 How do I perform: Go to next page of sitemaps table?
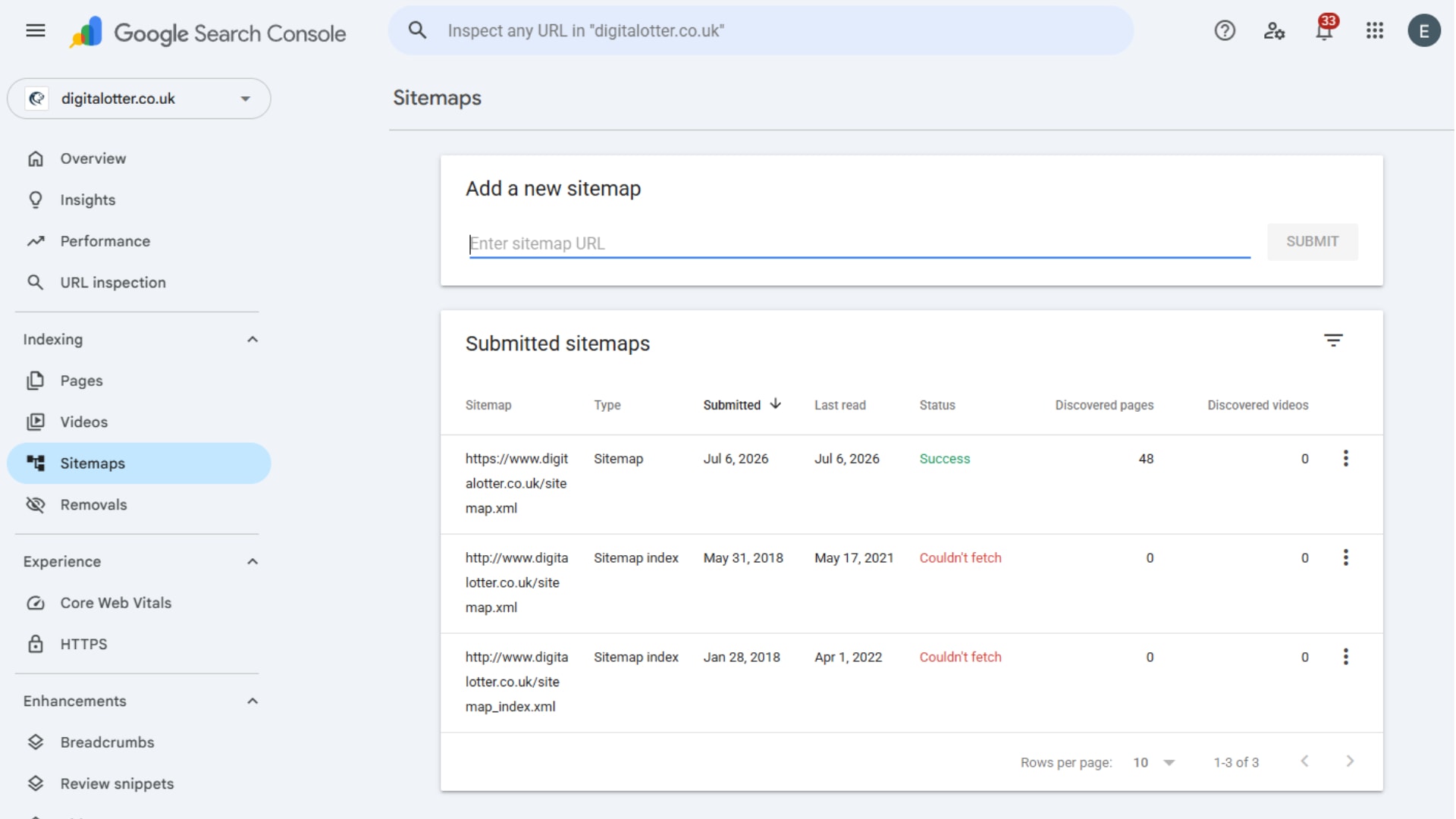[x=1350, y=761]
